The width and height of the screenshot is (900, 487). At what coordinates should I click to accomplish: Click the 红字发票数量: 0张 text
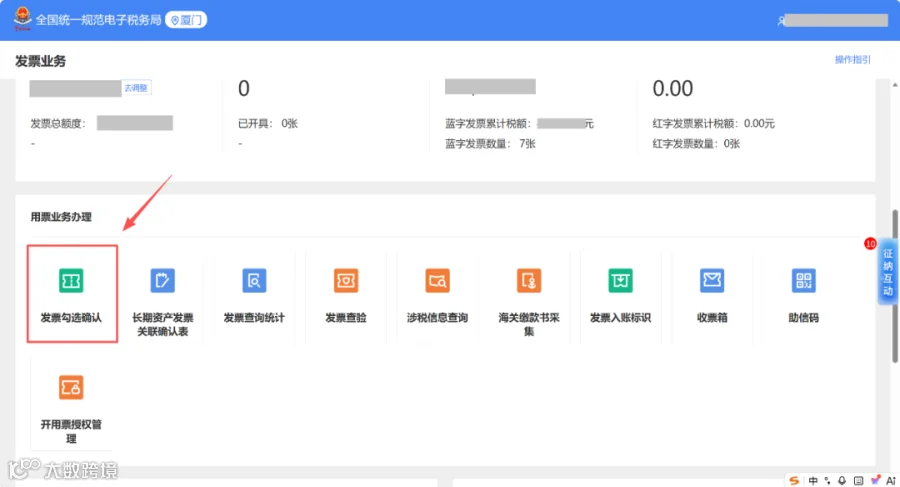(x=696, y=144)
